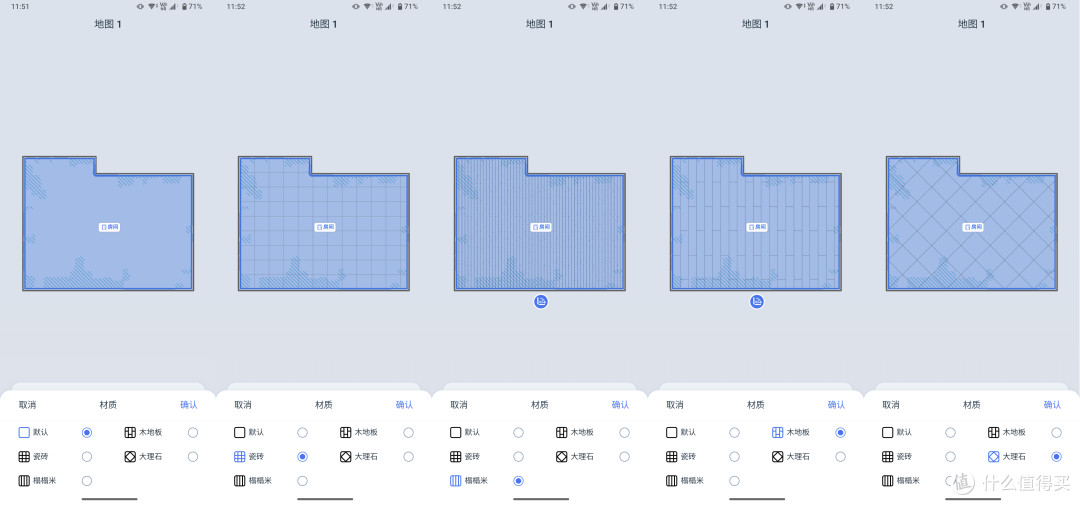1080x505 pixels.
Task: Tap the 地图 1 title above the diamond-pattern map
Action: [x=971, y=24]
